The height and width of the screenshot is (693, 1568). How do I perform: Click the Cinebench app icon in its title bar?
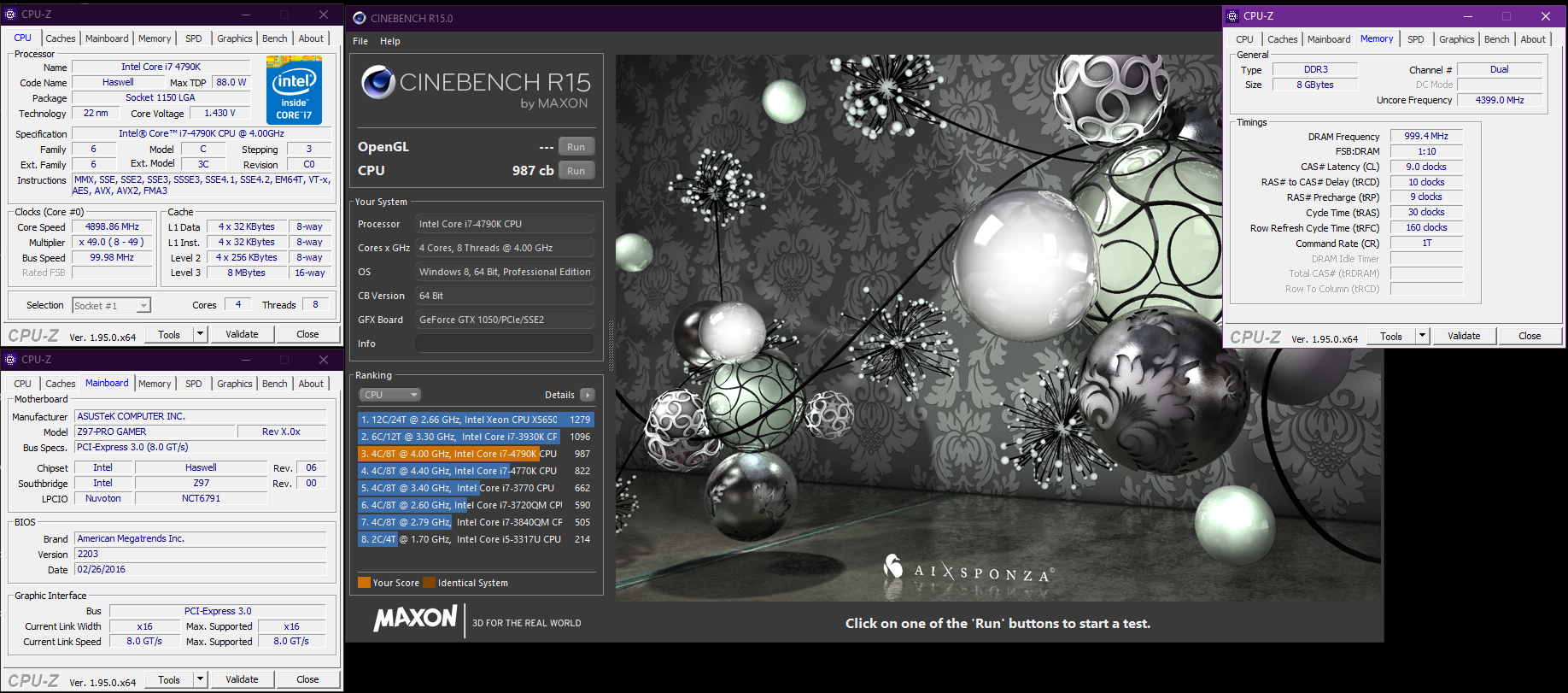click(360, 18)
